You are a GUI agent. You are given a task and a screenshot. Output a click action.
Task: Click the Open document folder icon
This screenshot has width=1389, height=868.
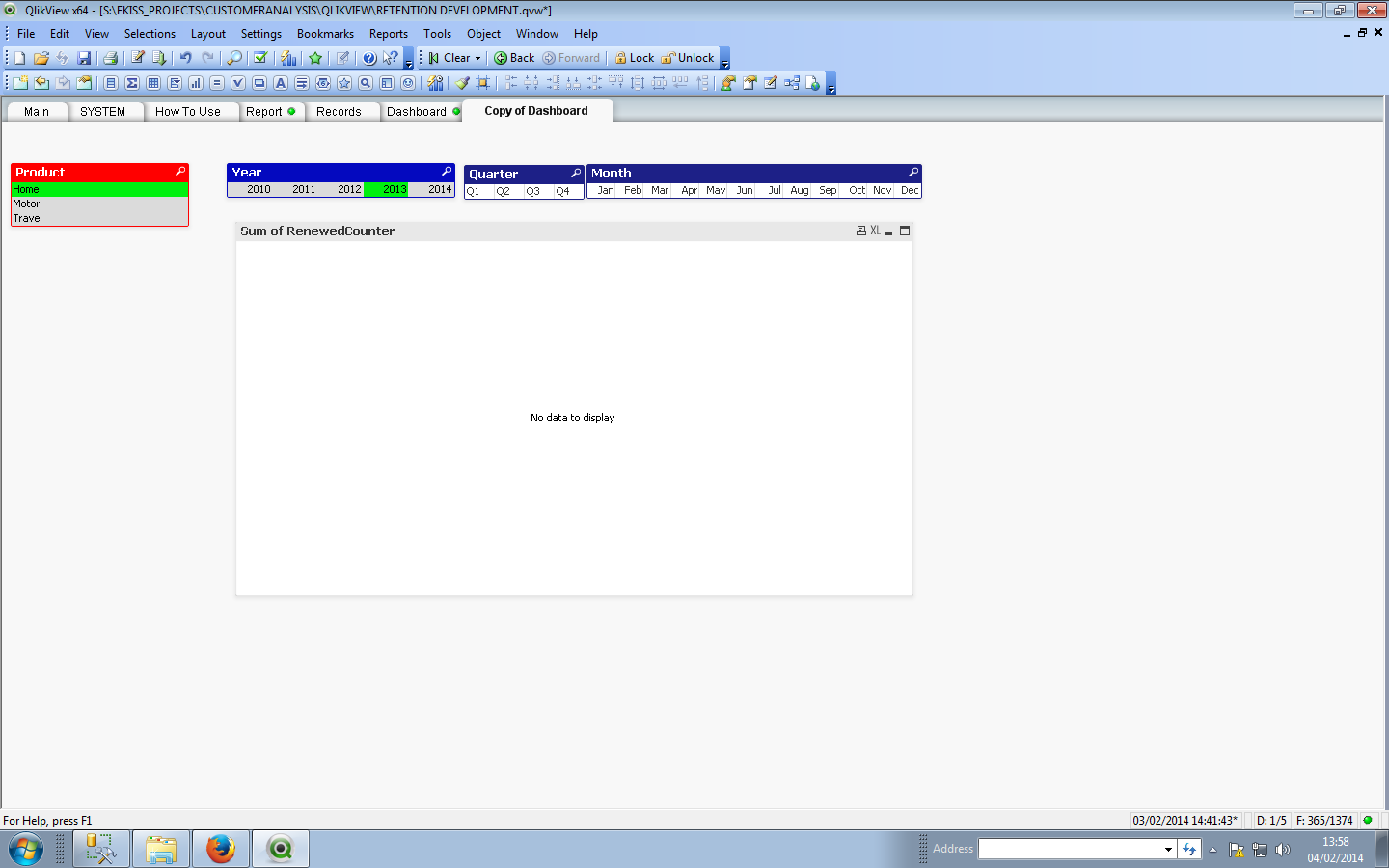click(x=41, y=58)
